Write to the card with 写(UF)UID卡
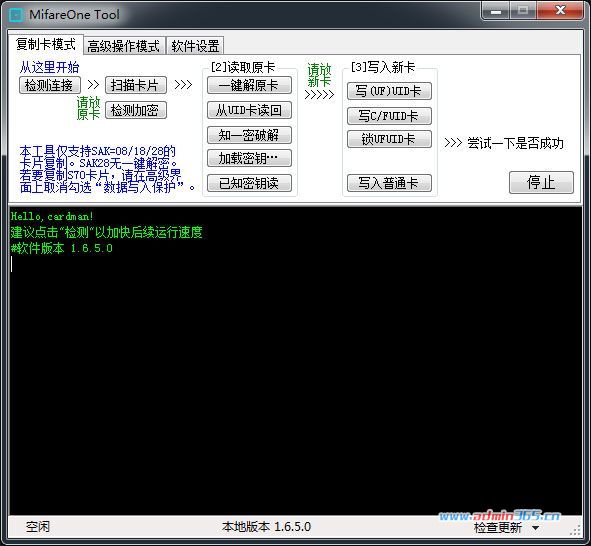 click(389, 91)
